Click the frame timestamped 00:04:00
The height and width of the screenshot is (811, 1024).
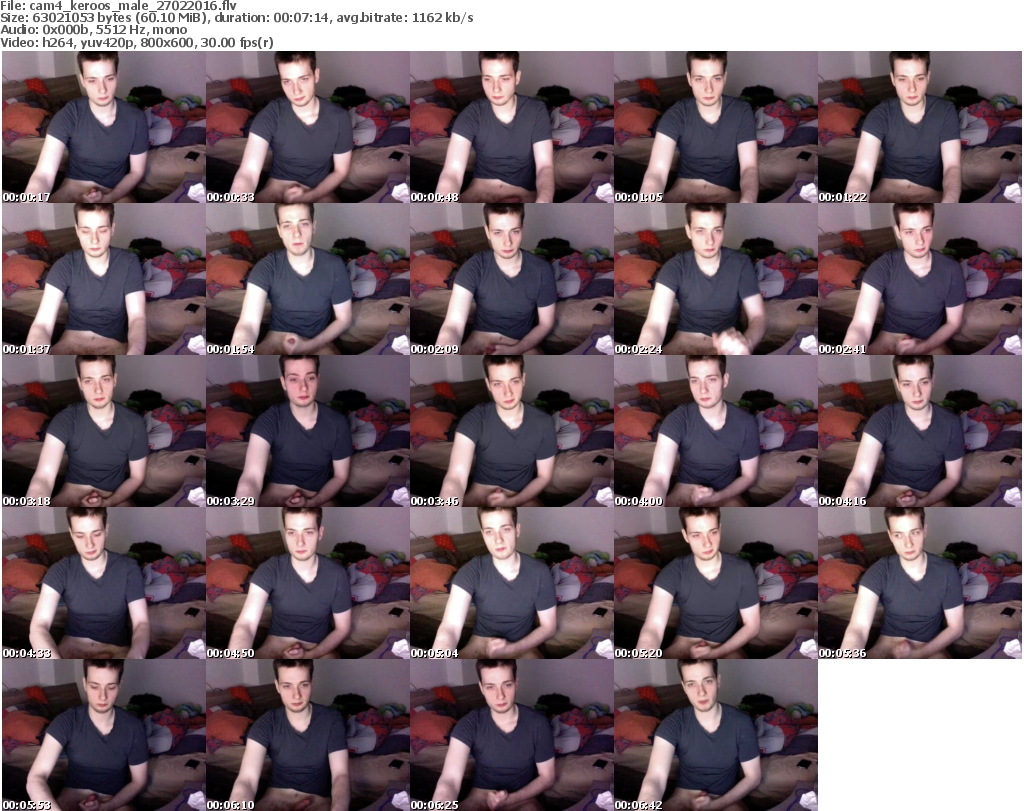pyautogui.click(x=715, y=431)
